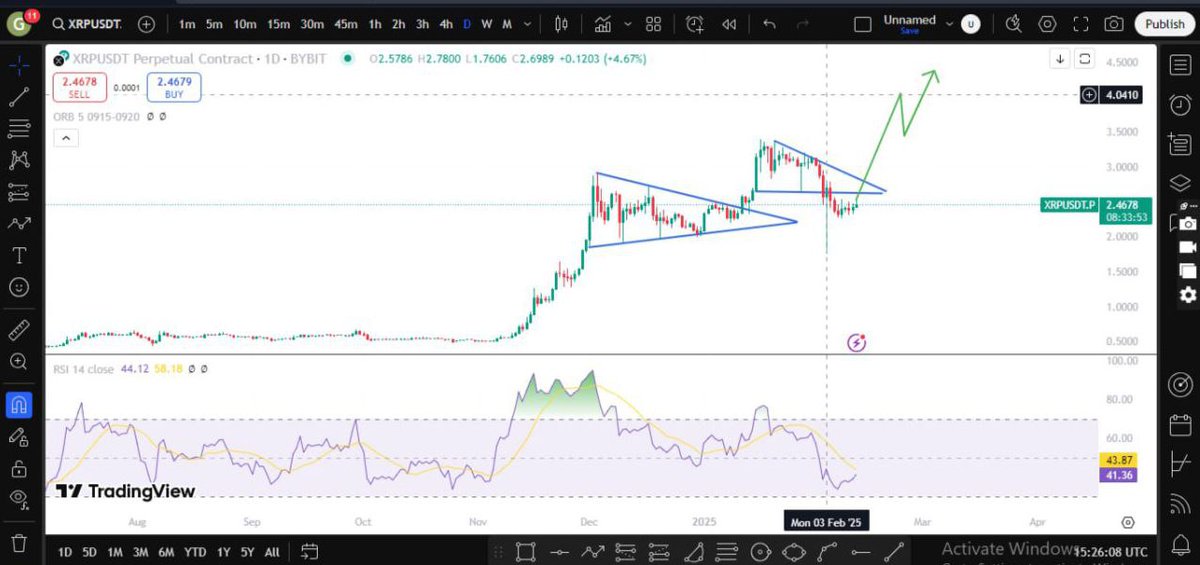Viewport: 1200px width, 565px height.
Task: Switch to 15m timeframe
Action: pyautogui.click(x=278, y=24)
